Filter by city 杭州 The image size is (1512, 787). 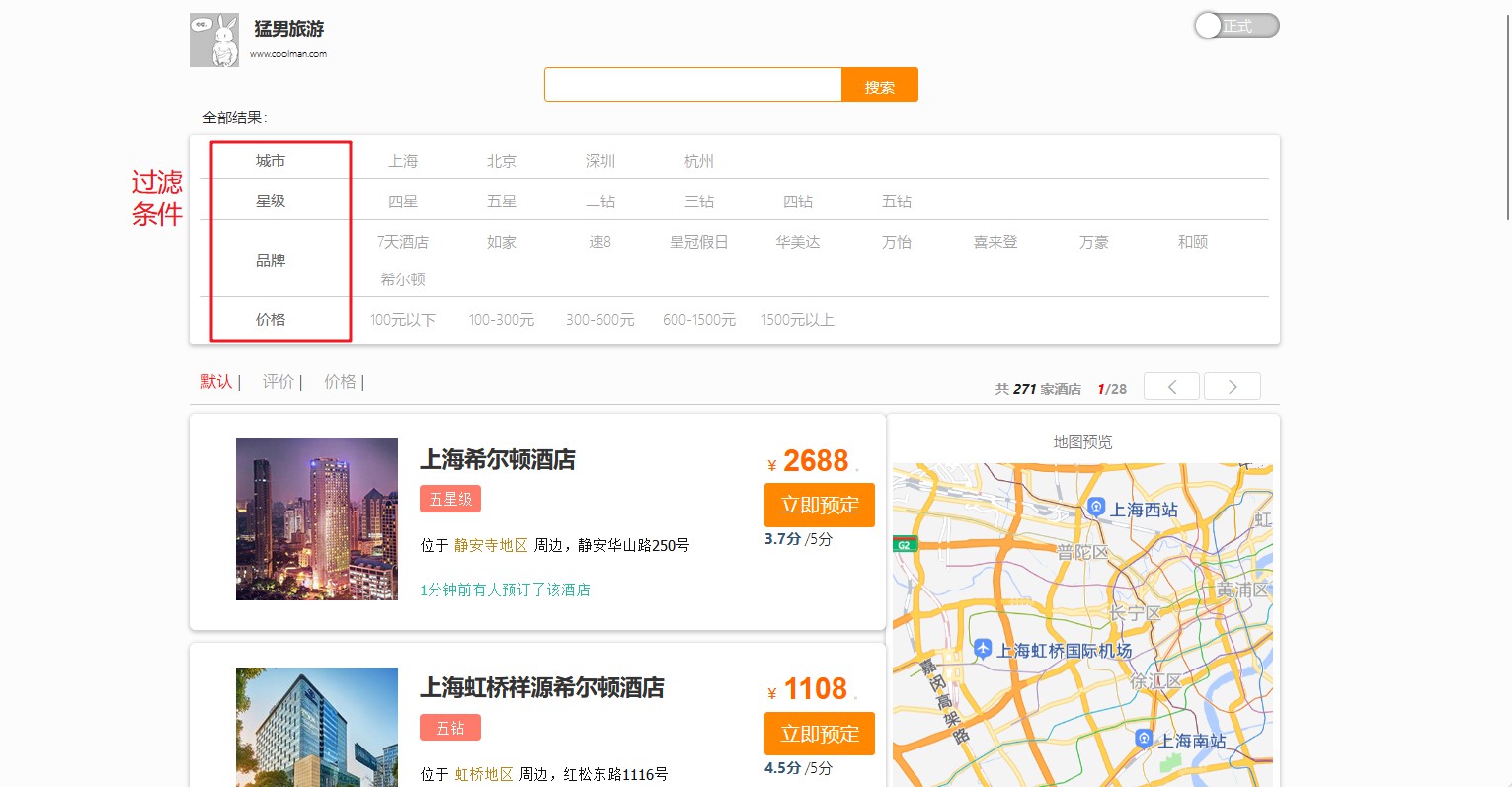(699, 161)
